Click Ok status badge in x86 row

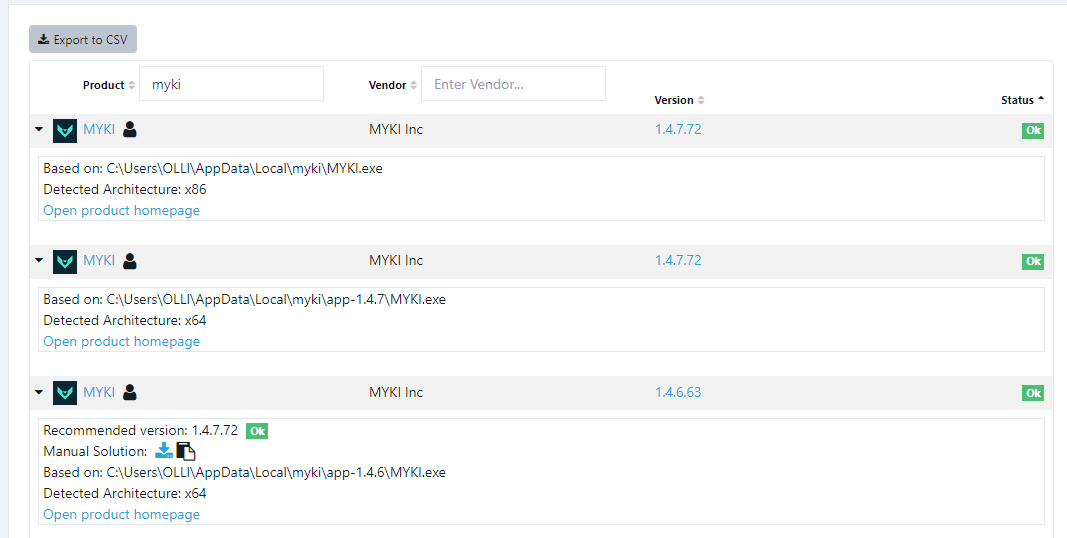1033,131
